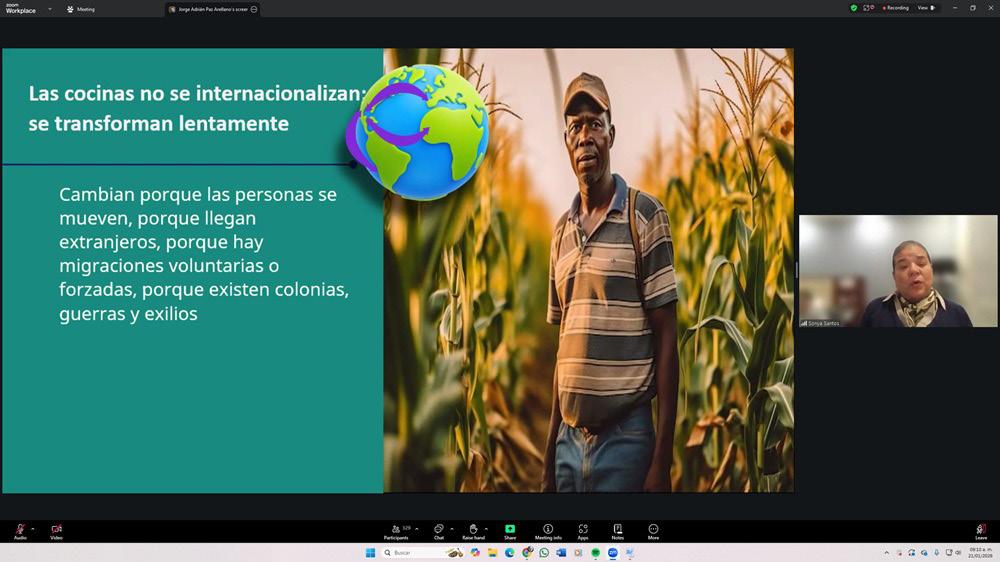Start video with the Video camera icon
The image size is (1000, 562).
pyautogui.click(x=56, y=531)
